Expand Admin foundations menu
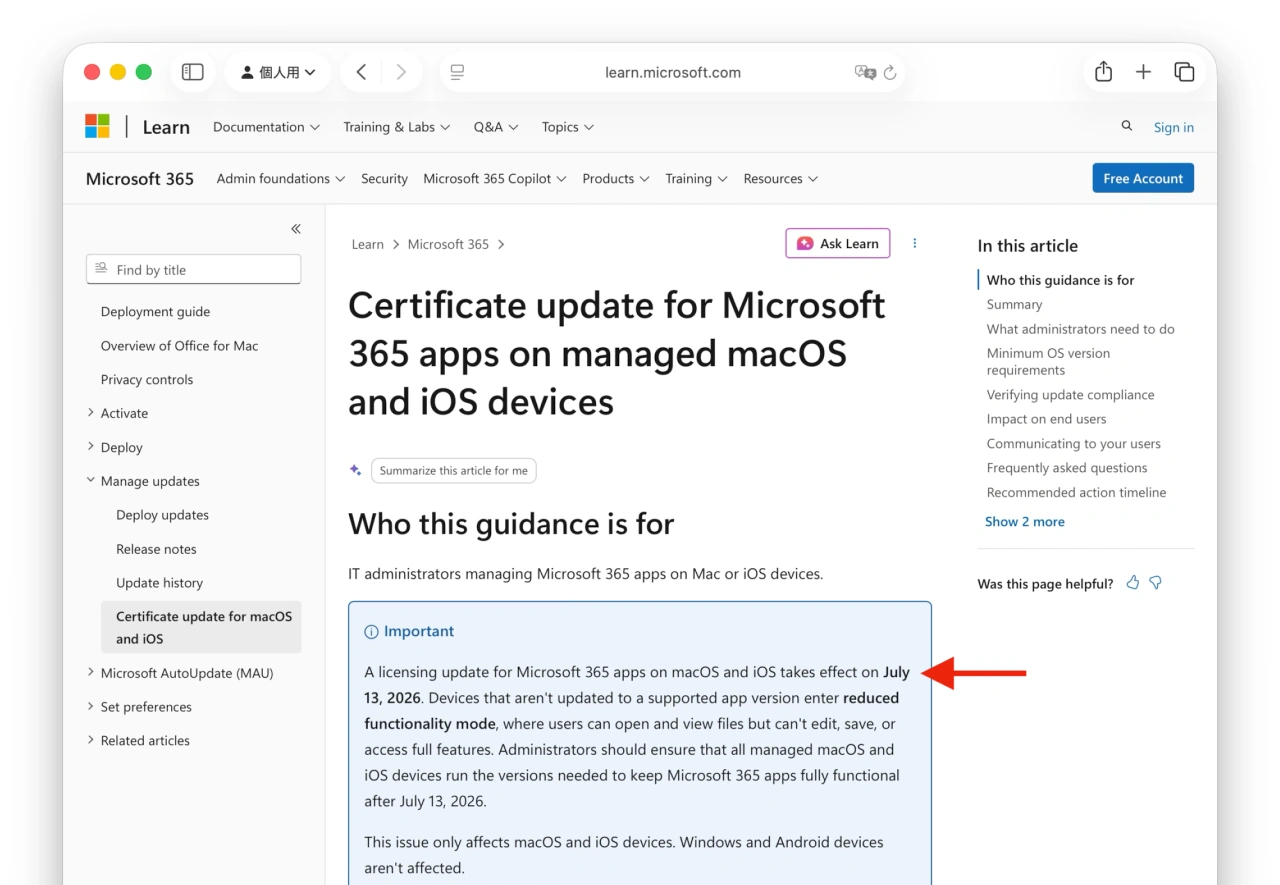 pos(281,178)
